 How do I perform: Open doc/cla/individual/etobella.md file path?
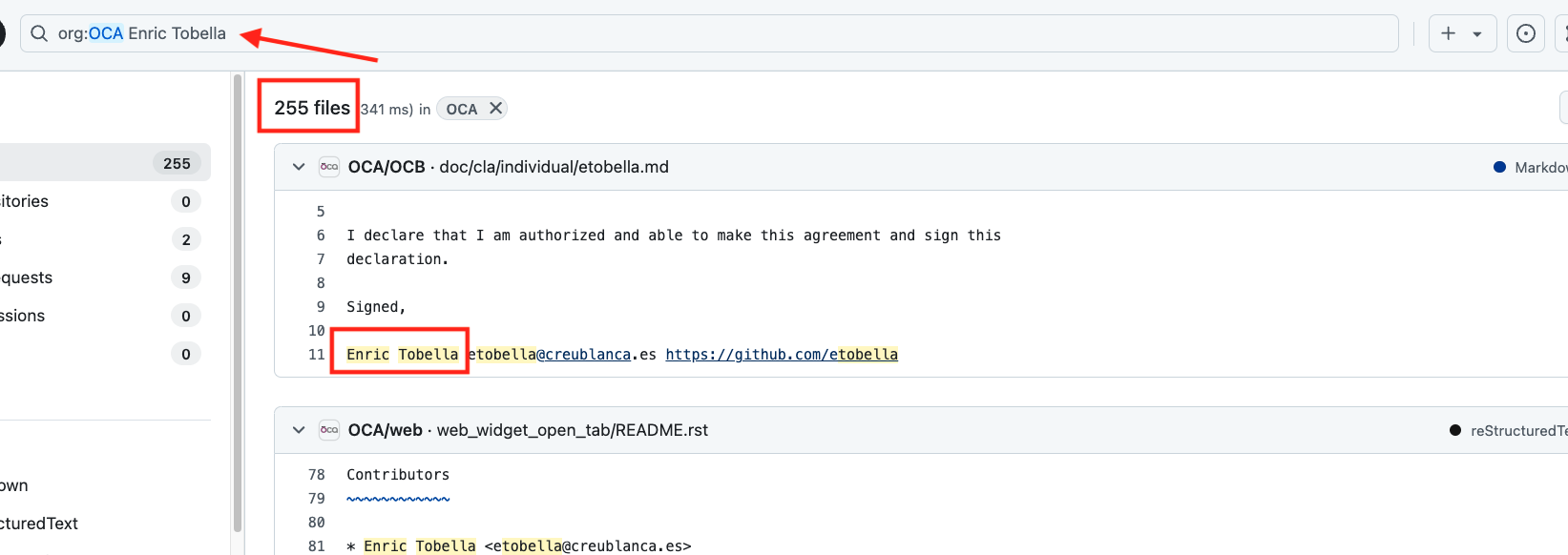point(554,167)
